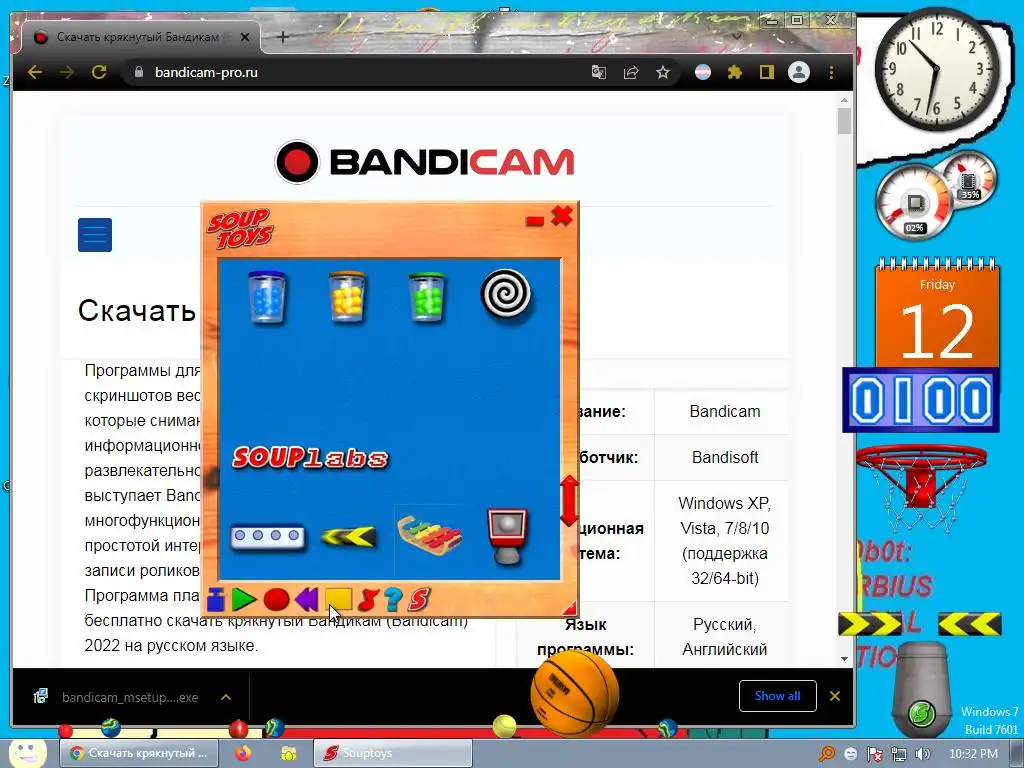This screenshot has height=768, width=1024.
Task: Open the browser extensions puzzle icon
Action: (735, 72)
